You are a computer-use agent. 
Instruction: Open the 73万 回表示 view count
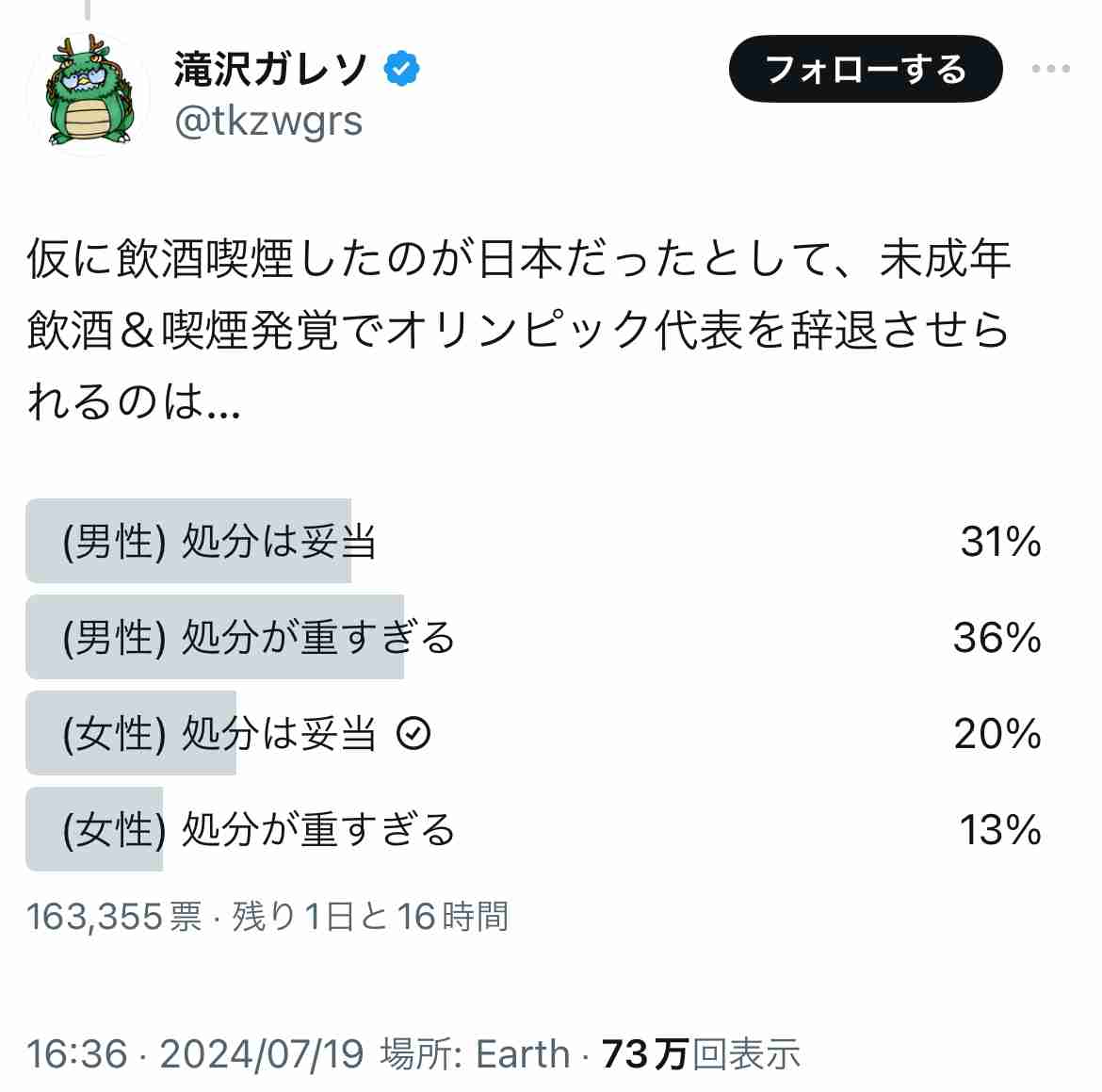point(701,1054)
